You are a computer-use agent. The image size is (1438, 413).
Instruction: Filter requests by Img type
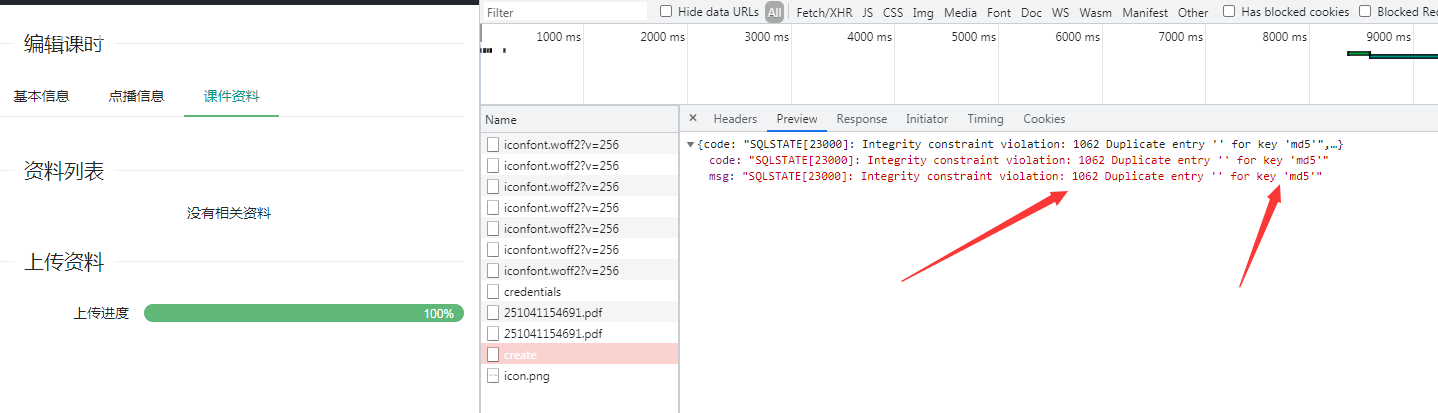tap(923, 13)
